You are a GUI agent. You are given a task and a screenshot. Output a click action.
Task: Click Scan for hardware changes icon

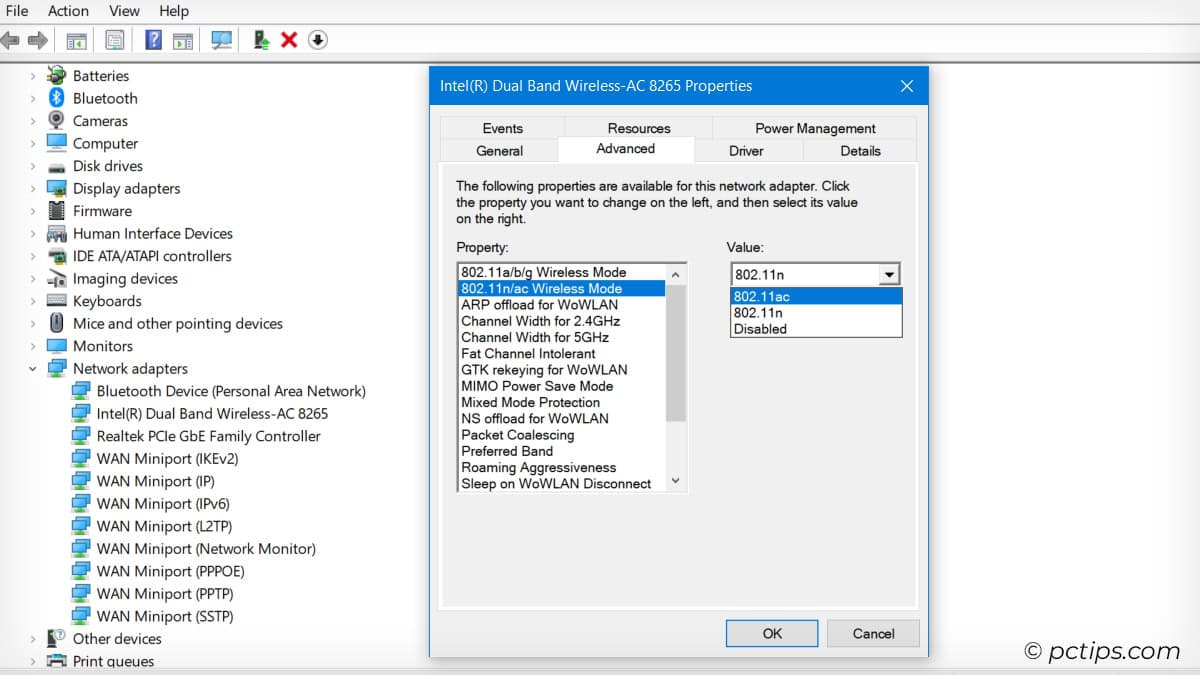221,40
